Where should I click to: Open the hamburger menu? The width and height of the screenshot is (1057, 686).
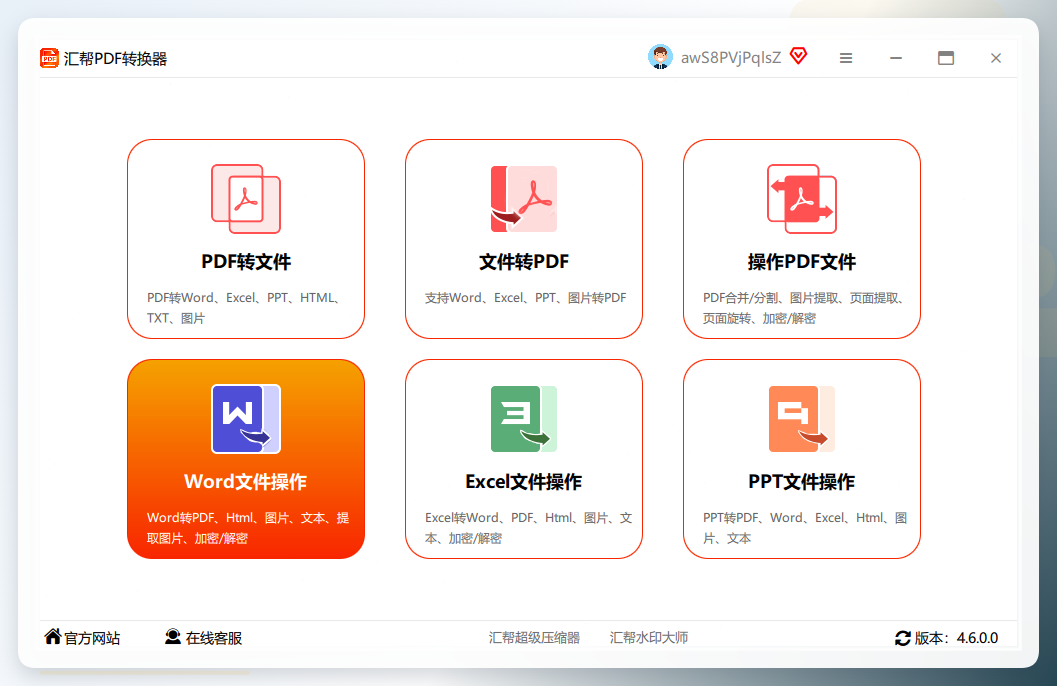(x=846, y=59)
